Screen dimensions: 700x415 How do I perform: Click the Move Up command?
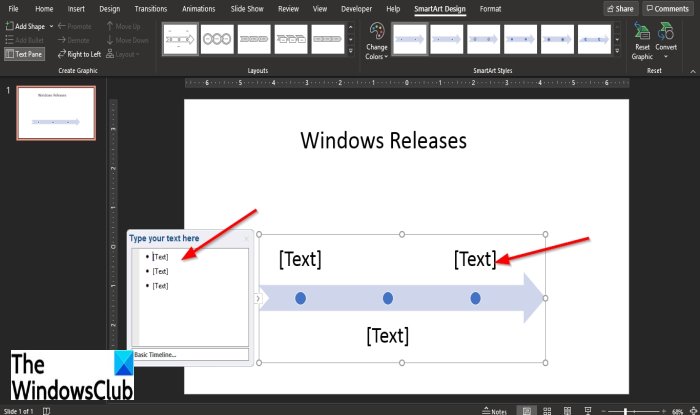tap(123, 26)
